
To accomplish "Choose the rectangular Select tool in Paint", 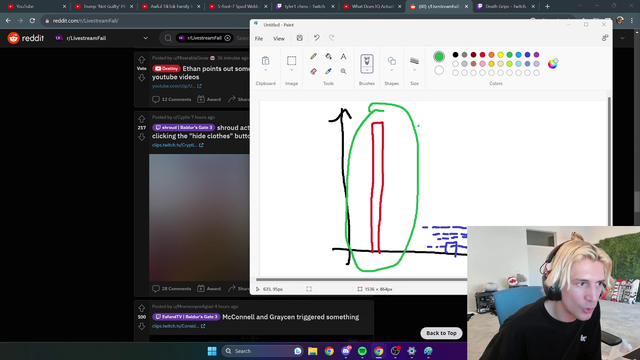I will [291, 61].
